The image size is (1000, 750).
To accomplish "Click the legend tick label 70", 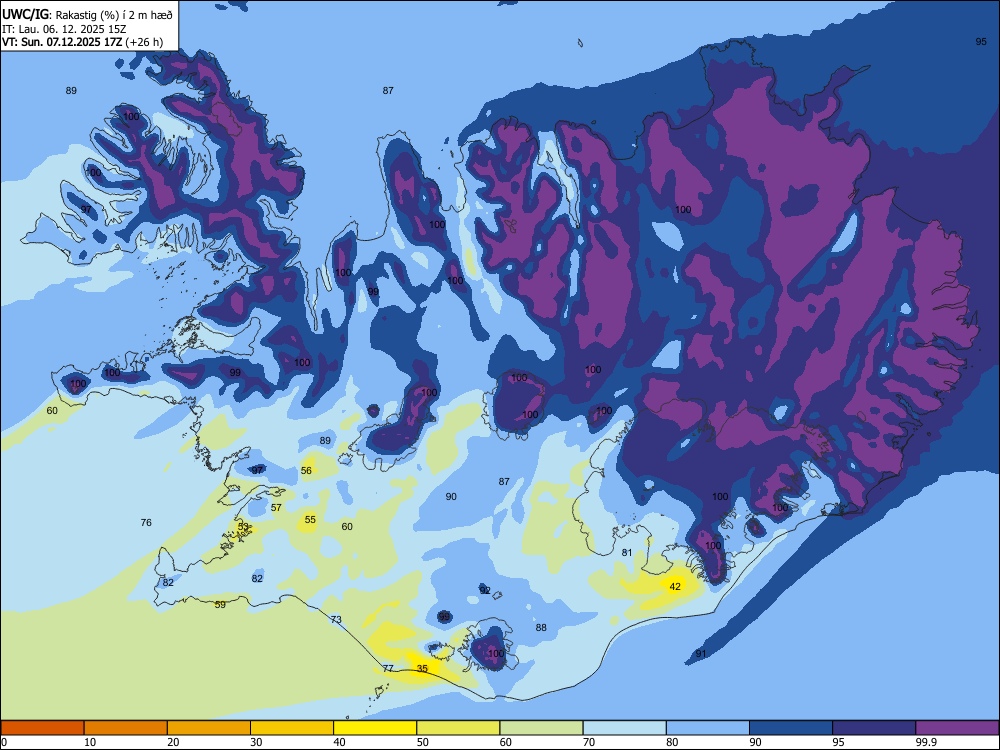I will (x=589, y=742).
